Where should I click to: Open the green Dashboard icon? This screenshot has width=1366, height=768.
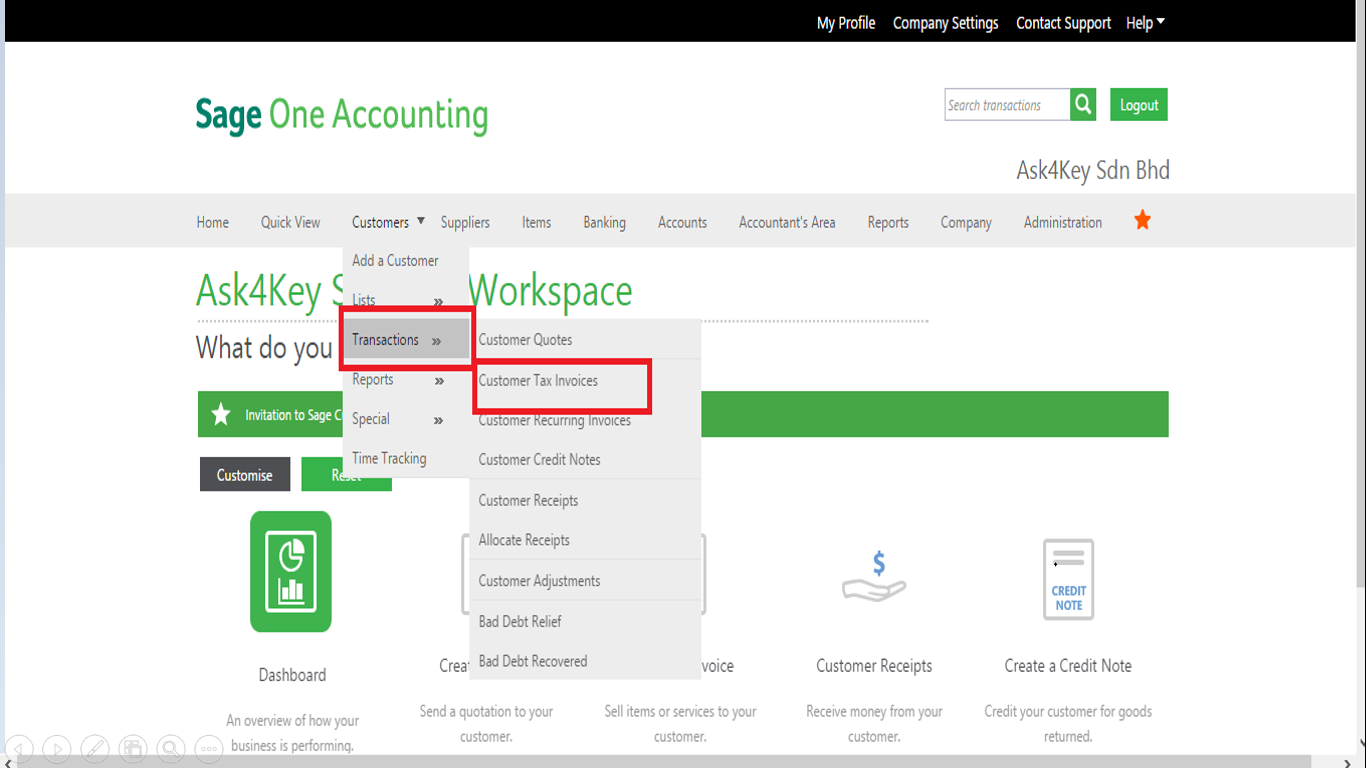(x=291, y=571)
